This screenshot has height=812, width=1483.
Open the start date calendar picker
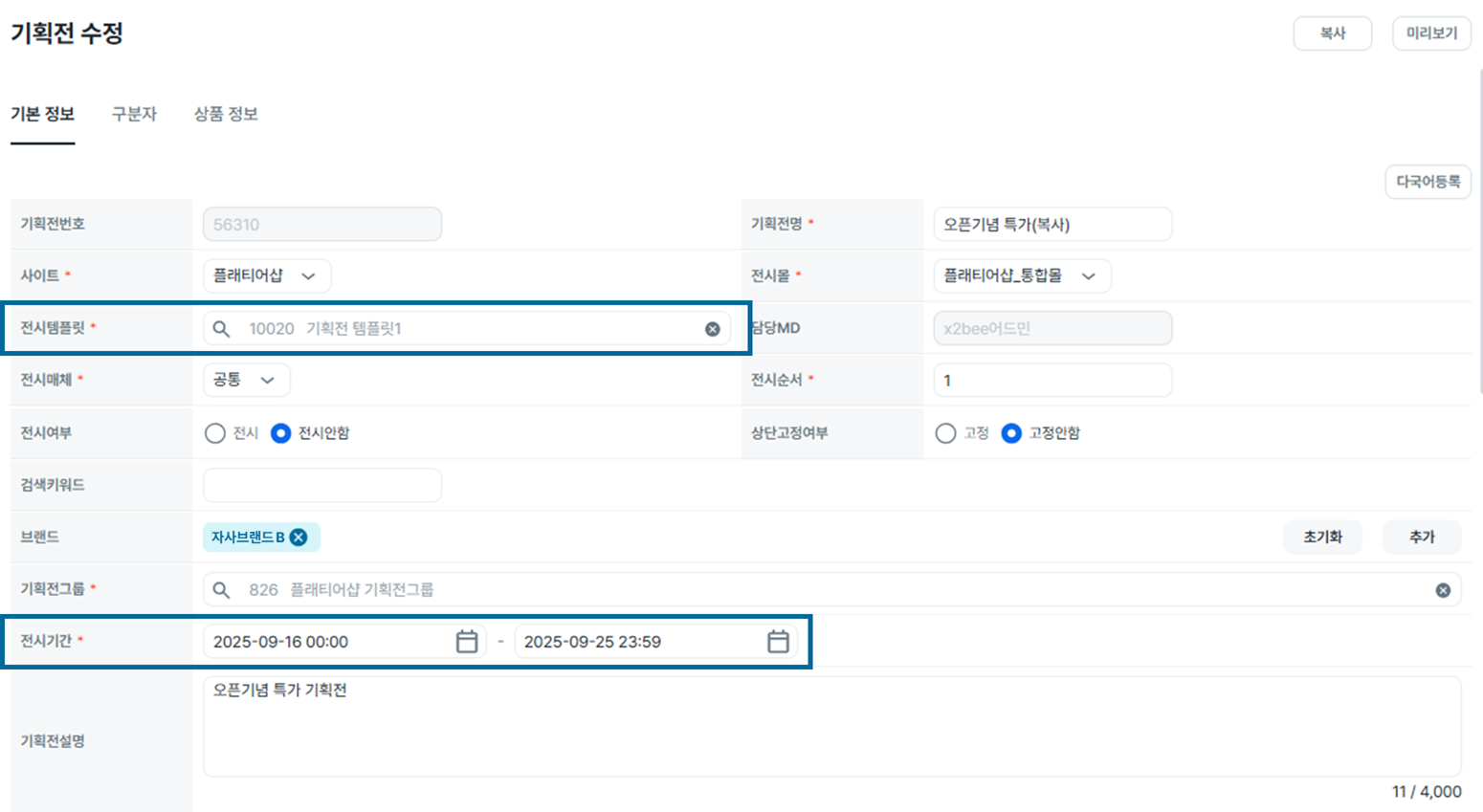coord(467,642)
